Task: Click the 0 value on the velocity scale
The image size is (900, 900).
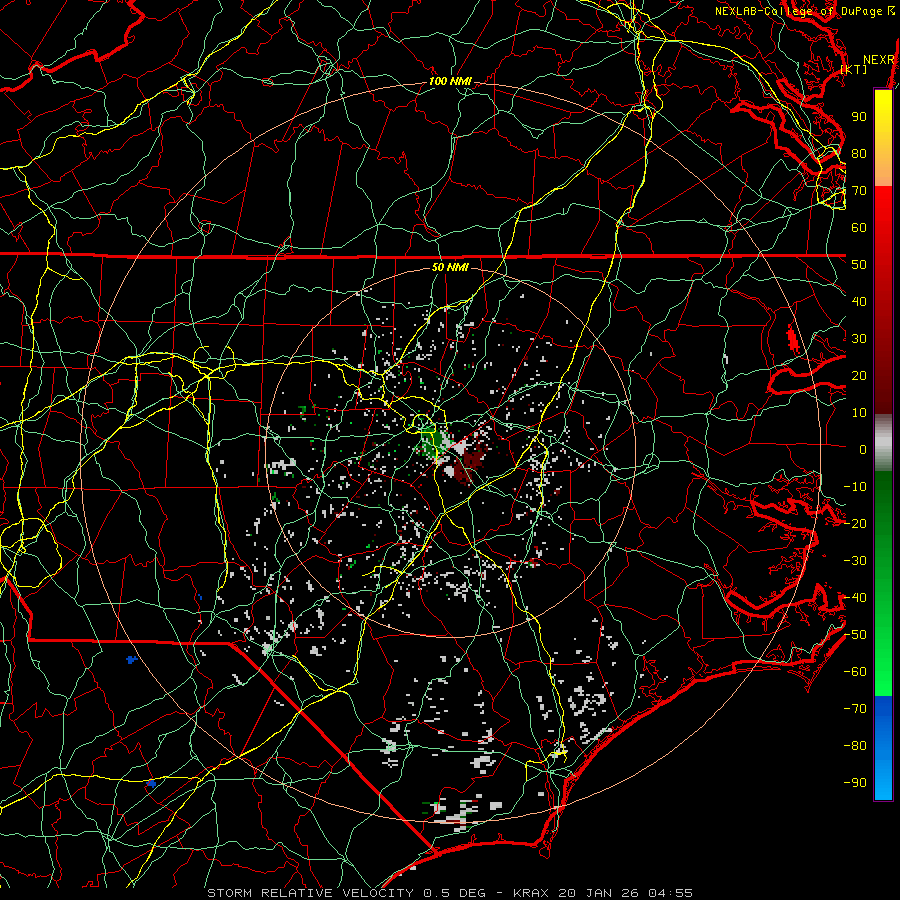Action: 863,449
